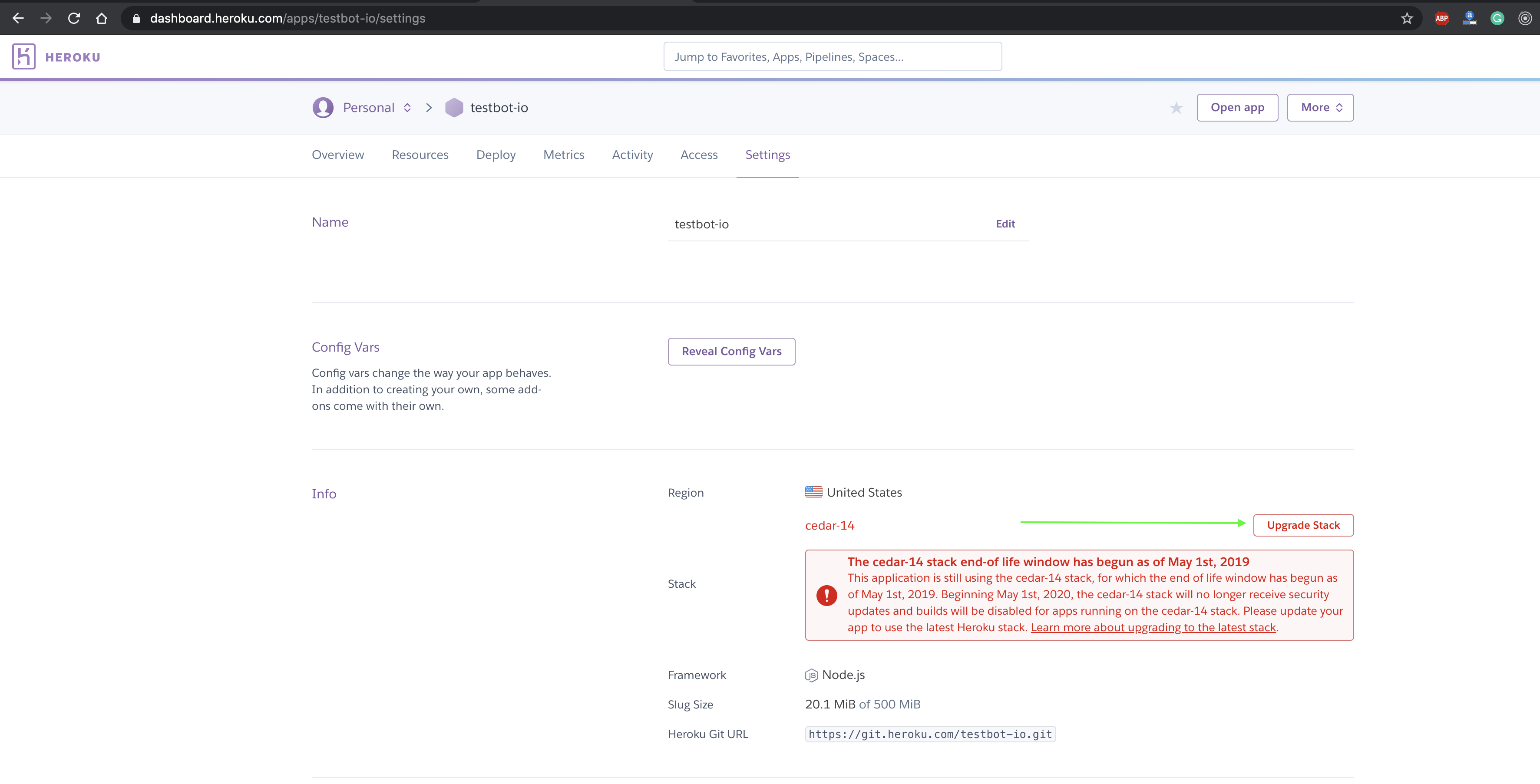Click the Heroku logo icon
This screenshot has width=1540, height=784.
[x=24, y=57]
